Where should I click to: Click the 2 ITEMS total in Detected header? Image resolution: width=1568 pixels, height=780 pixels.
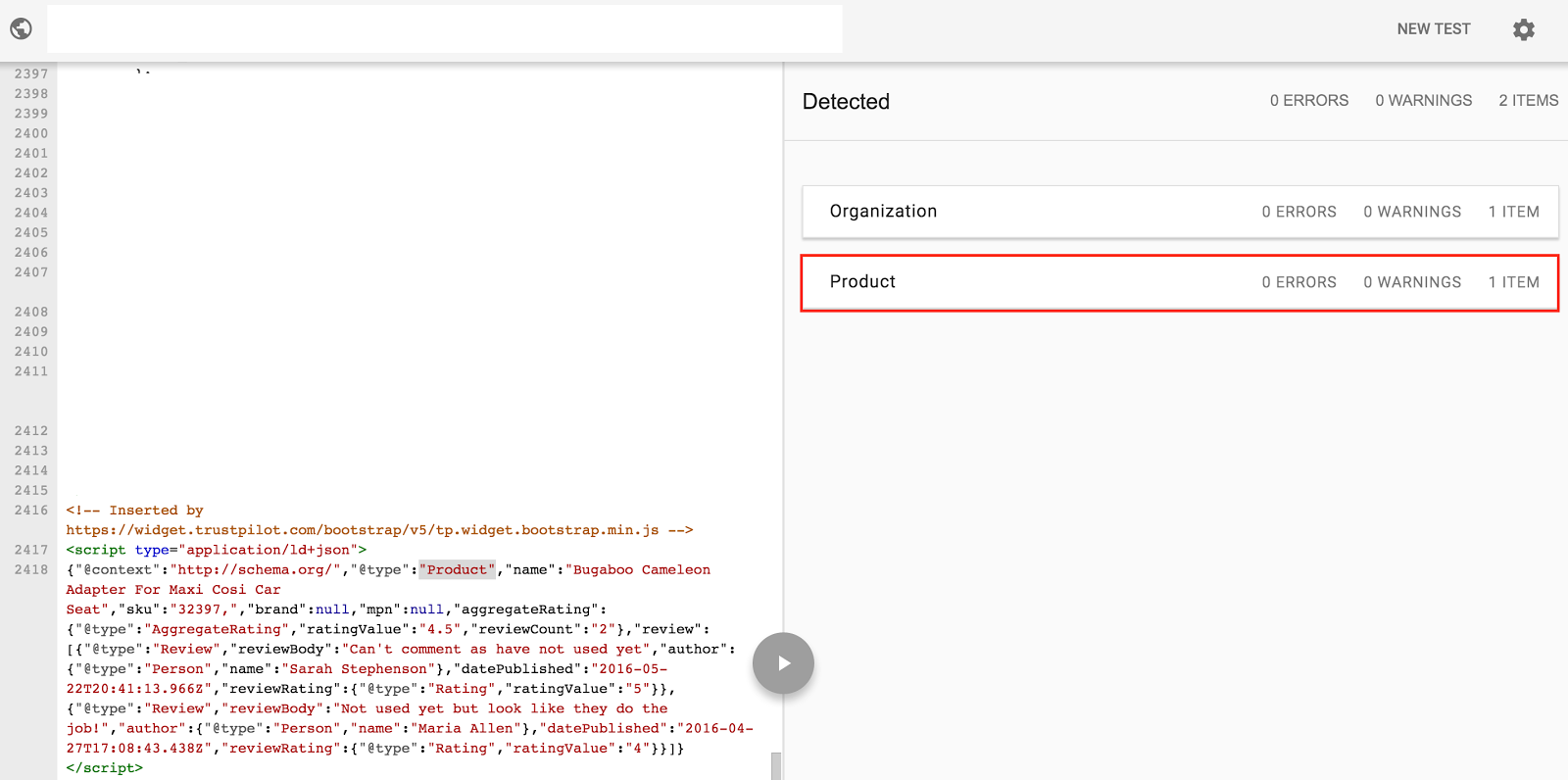click(1528, 101)
